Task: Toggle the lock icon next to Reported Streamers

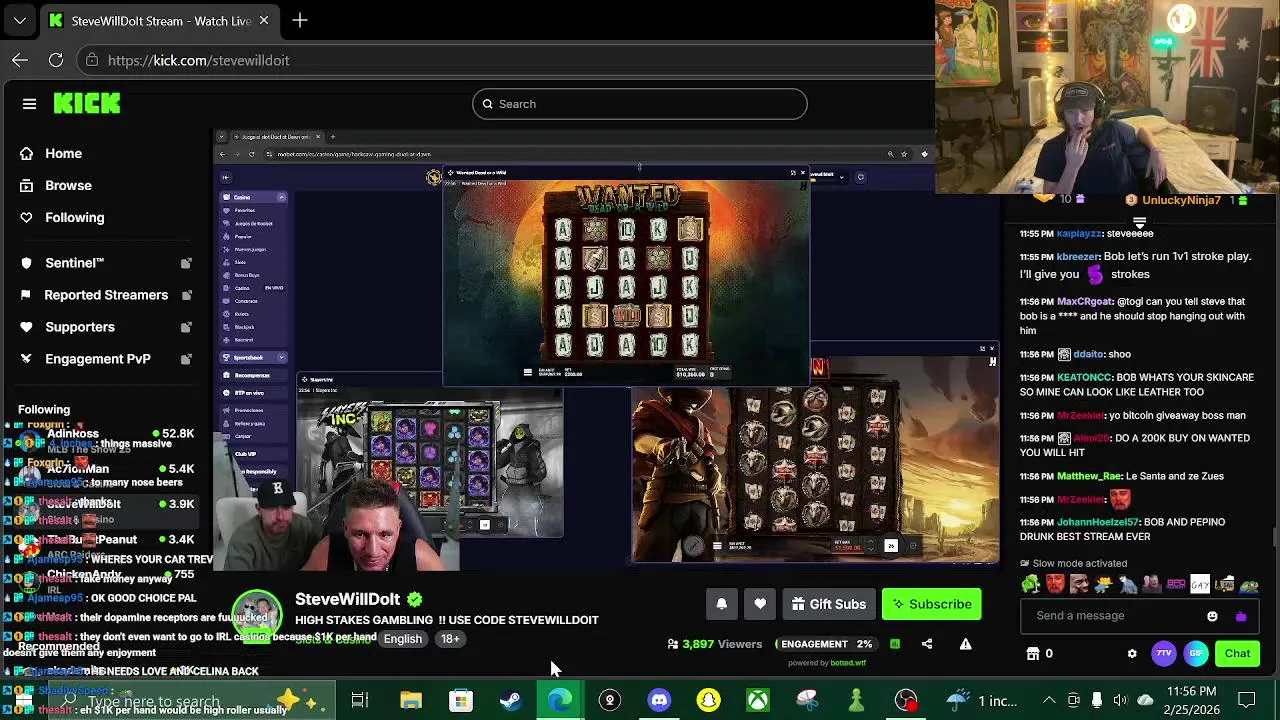Action: tap(186, 295)
